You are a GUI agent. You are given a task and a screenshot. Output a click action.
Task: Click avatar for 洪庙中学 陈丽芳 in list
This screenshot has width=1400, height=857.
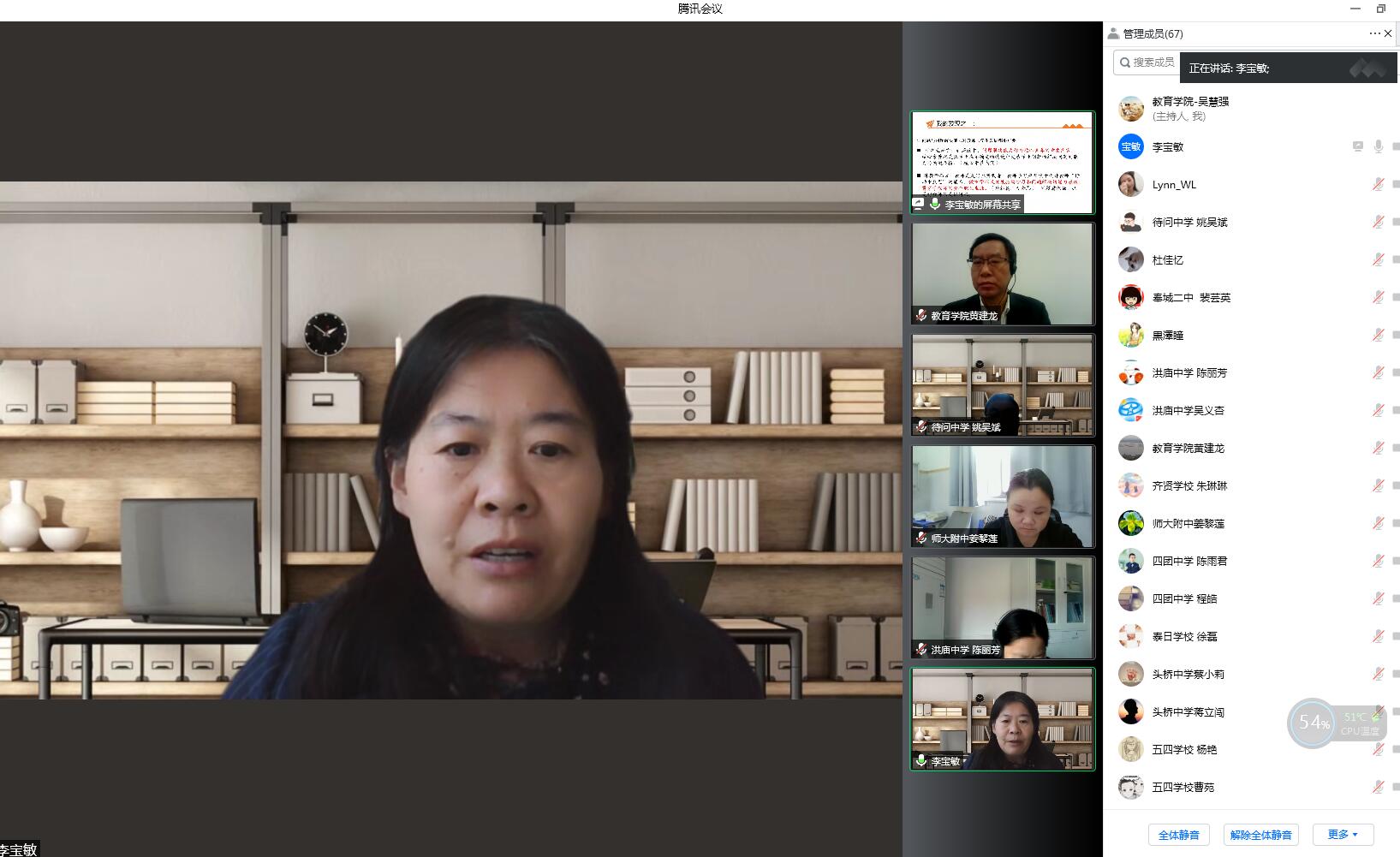tap(1131, 372)
